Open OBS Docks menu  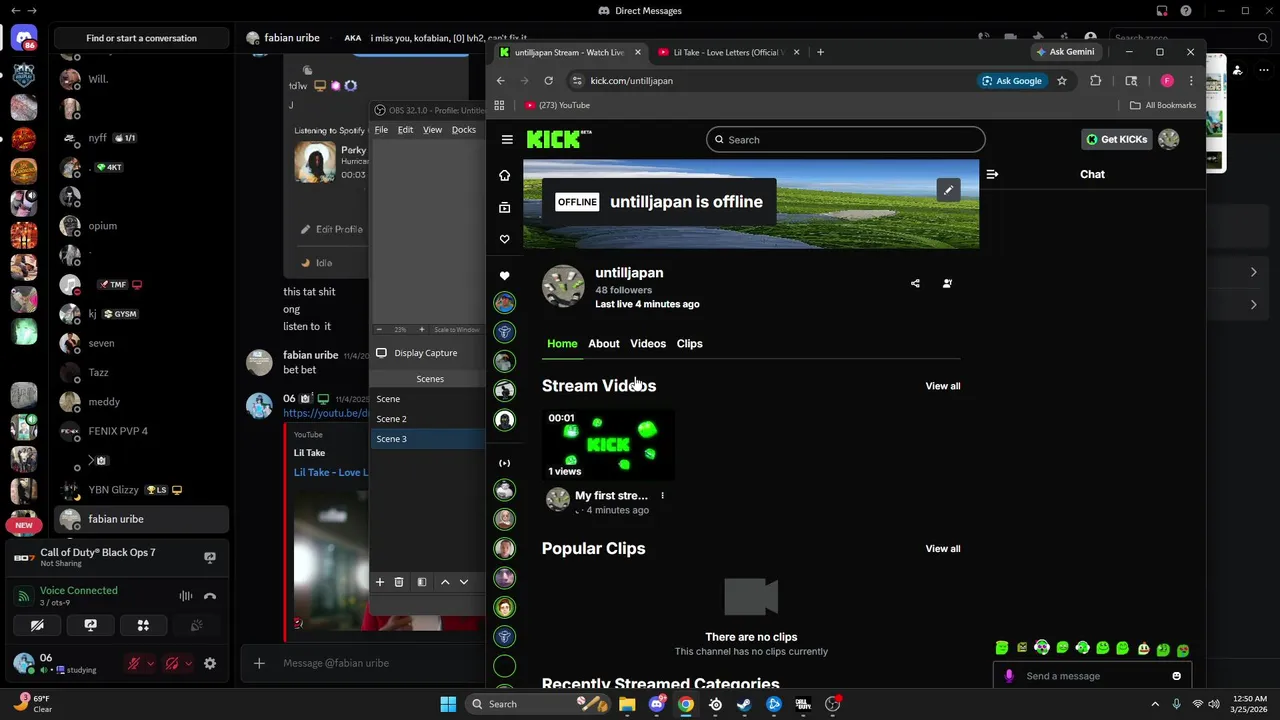pyautogui.click(x=464, y=130)
